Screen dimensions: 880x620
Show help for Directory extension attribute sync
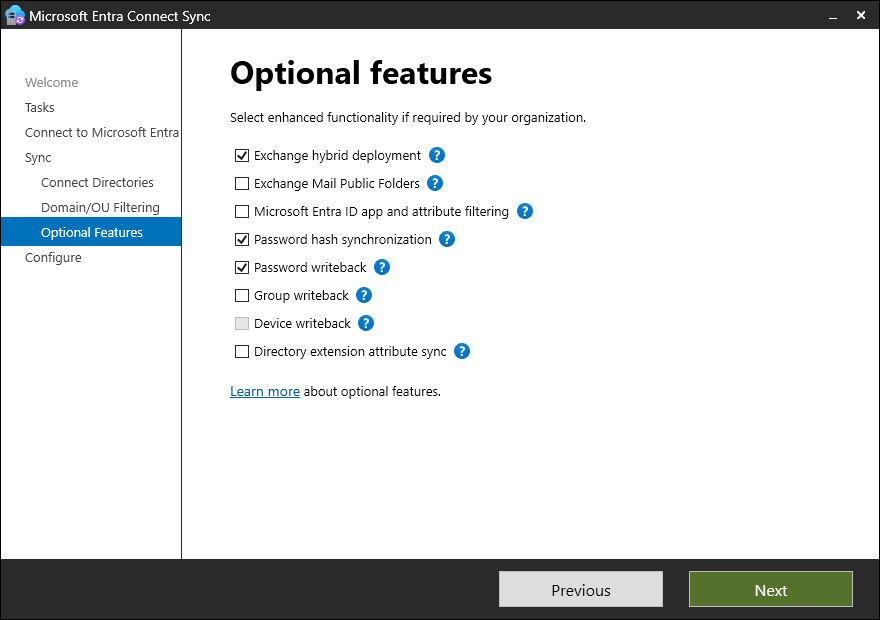click(x=462, y=352)
